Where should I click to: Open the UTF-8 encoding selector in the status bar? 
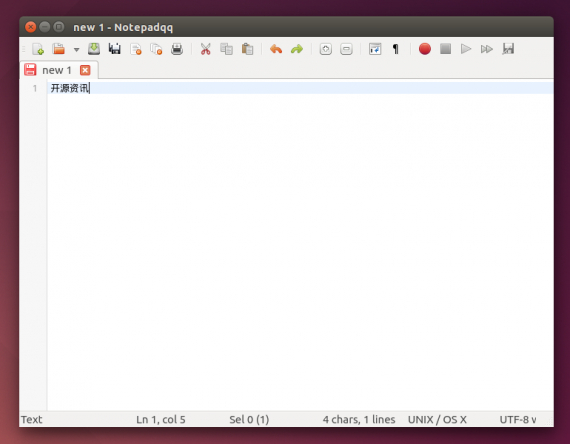(x=518, y=419)
